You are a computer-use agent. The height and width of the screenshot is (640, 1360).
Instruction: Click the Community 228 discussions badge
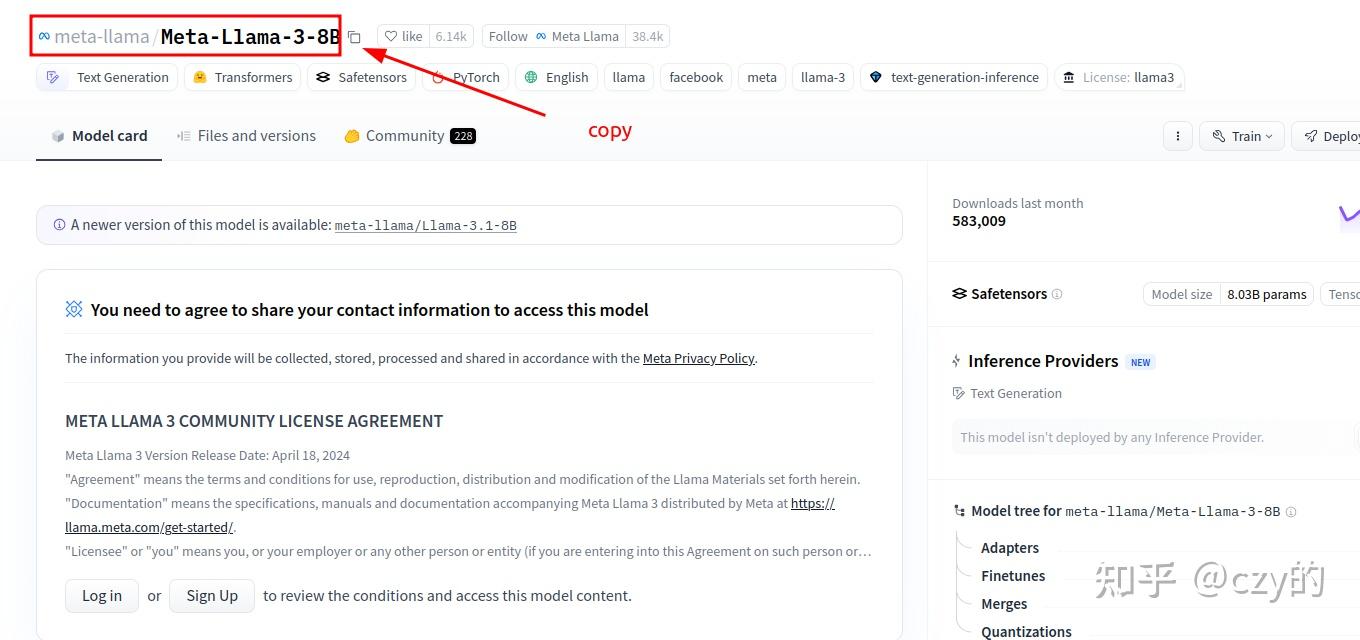click(463, 136)
